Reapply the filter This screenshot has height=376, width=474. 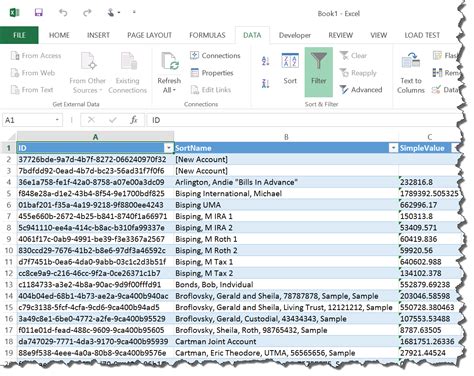pos(358,73)
